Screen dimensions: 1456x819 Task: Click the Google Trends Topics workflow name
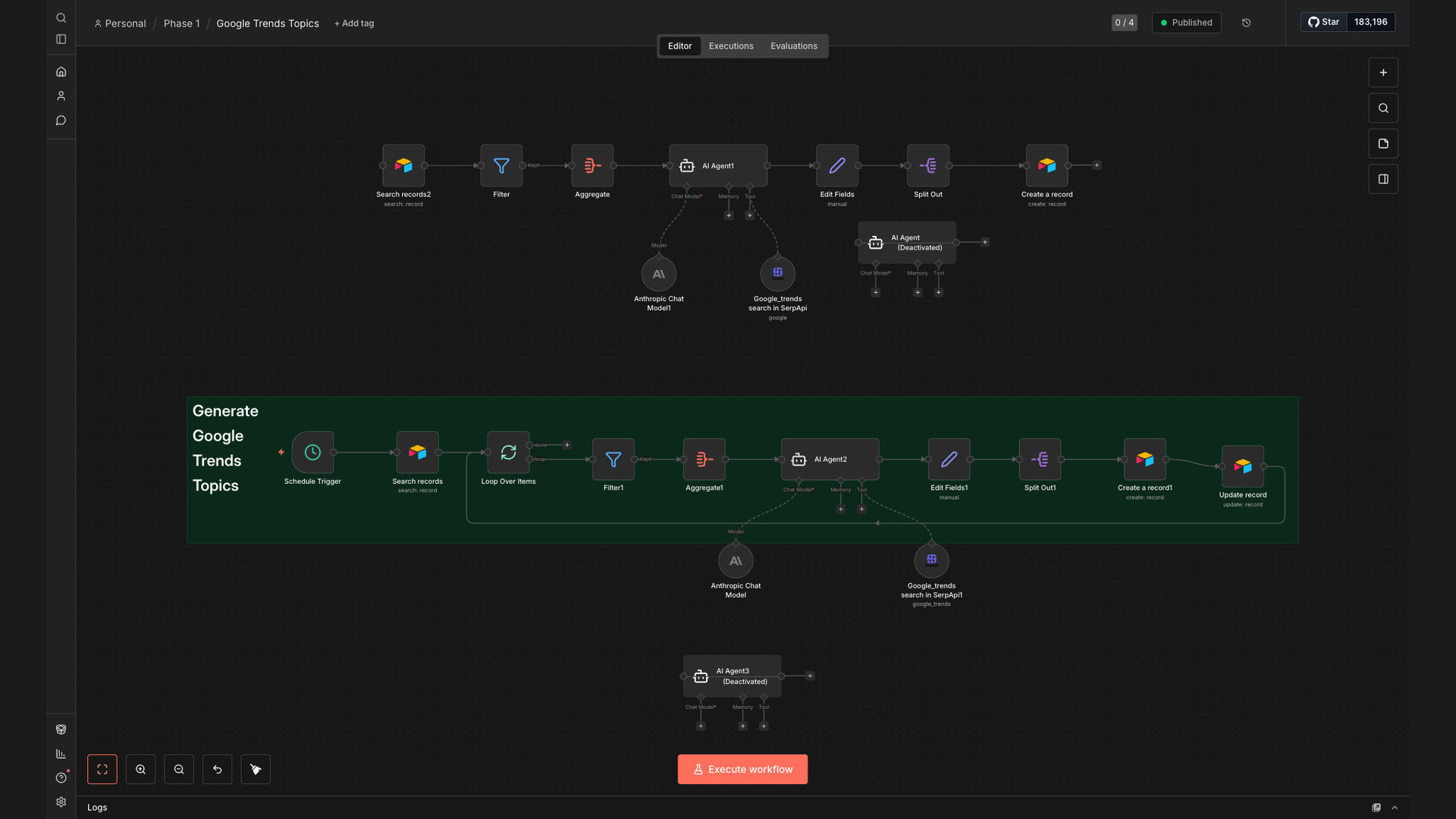[x=268, y=24]
